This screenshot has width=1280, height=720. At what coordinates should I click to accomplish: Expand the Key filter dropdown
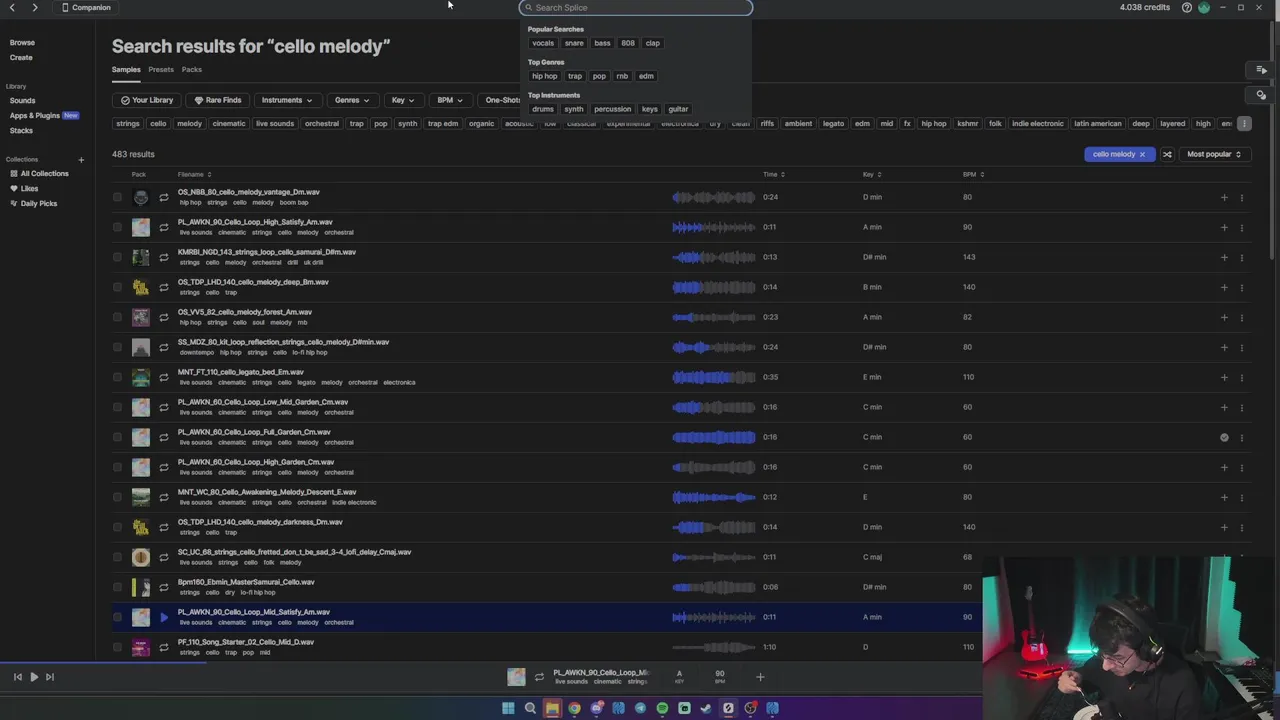pyautogui.click(x=403, y=100)
